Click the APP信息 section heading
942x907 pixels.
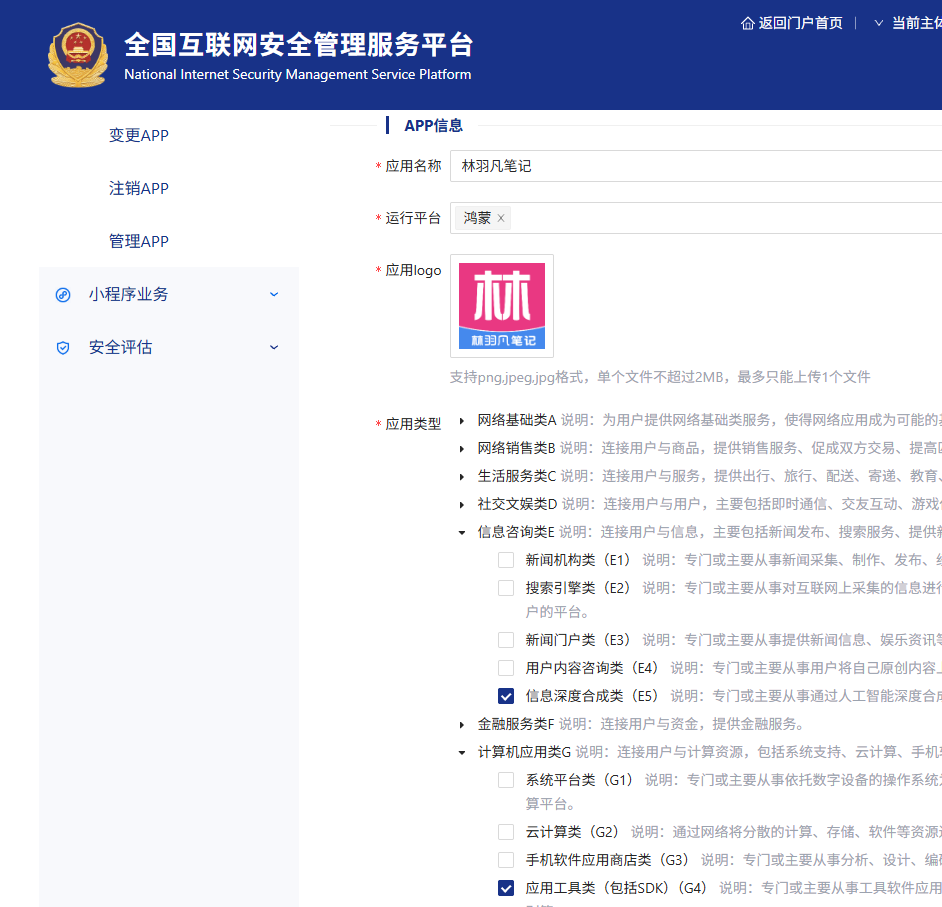pyautogui.click(x=434, y=126)
